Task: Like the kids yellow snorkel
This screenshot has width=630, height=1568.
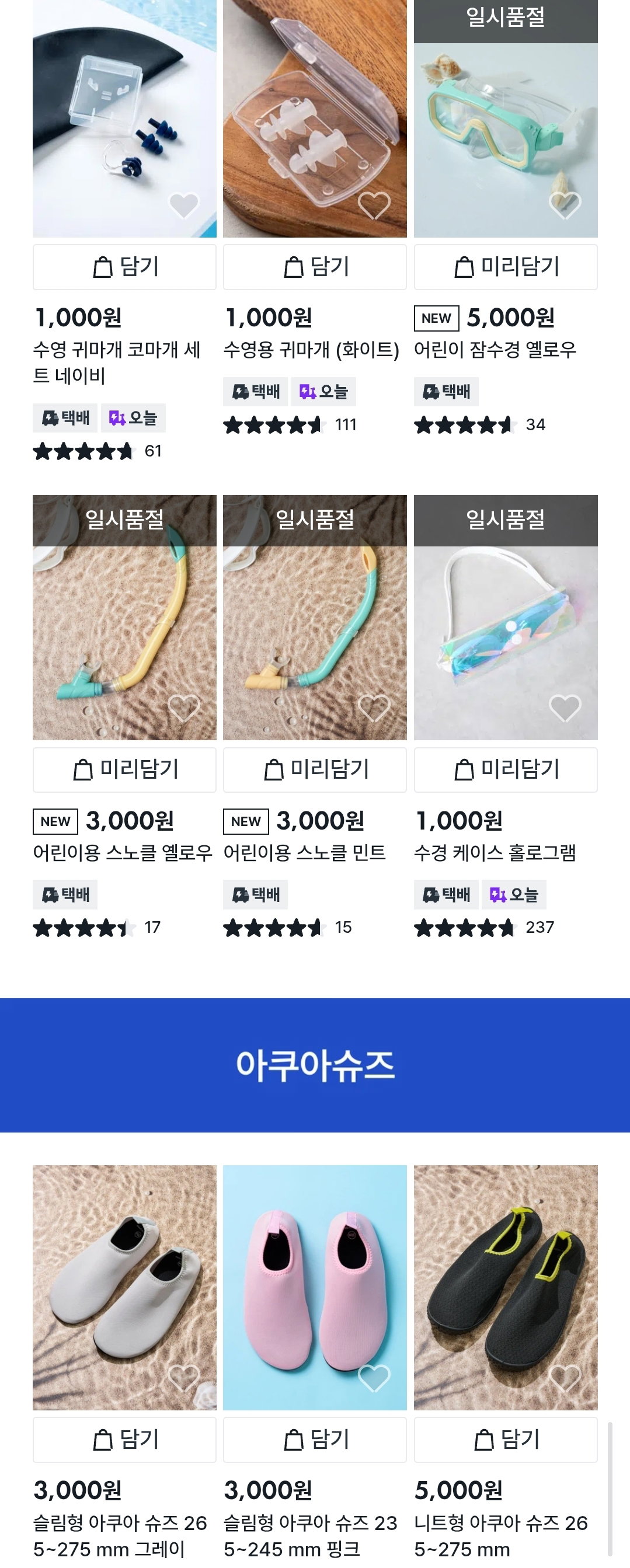Action: [x=184, y=708]
